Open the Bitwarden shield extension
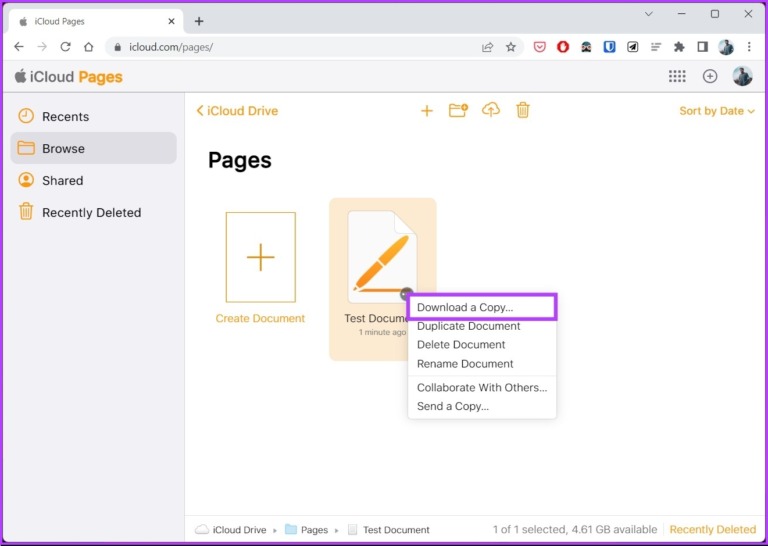The image size is (768, 546). pyautogui.click(x=609, y=47)
